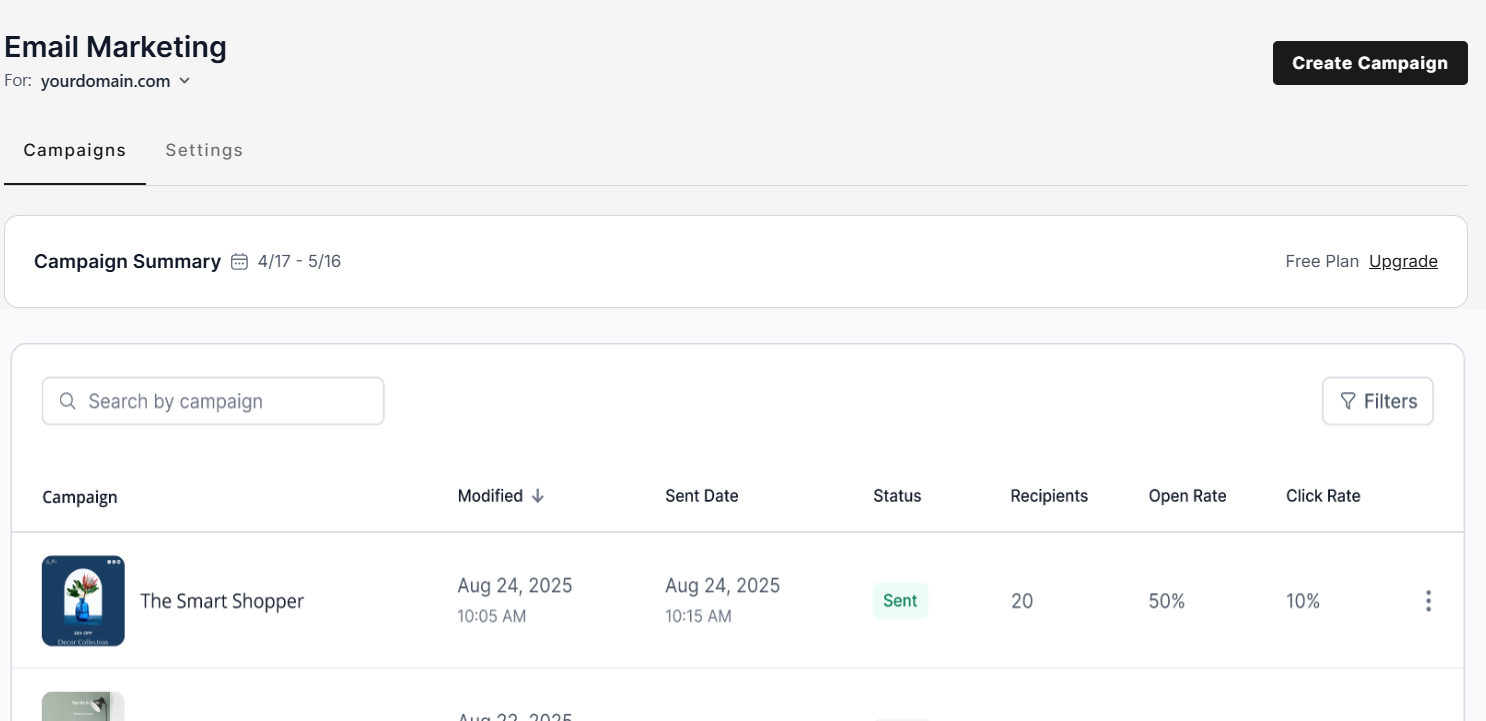1486x721 pixels.
Task: Focus the Search by campaign field
Action: [x=213, y=401]
